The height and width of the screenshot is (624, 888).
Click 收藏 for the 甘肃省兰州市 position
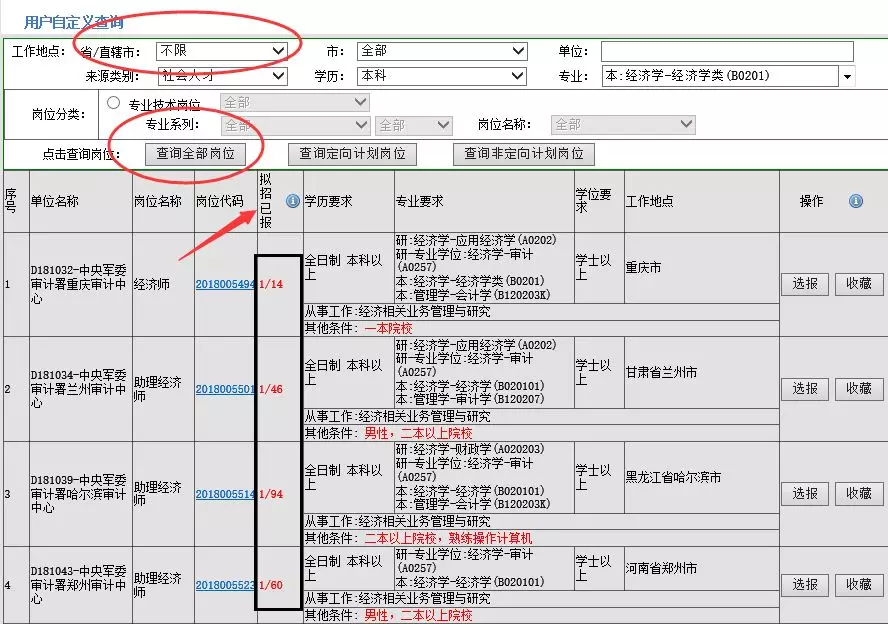859,389
